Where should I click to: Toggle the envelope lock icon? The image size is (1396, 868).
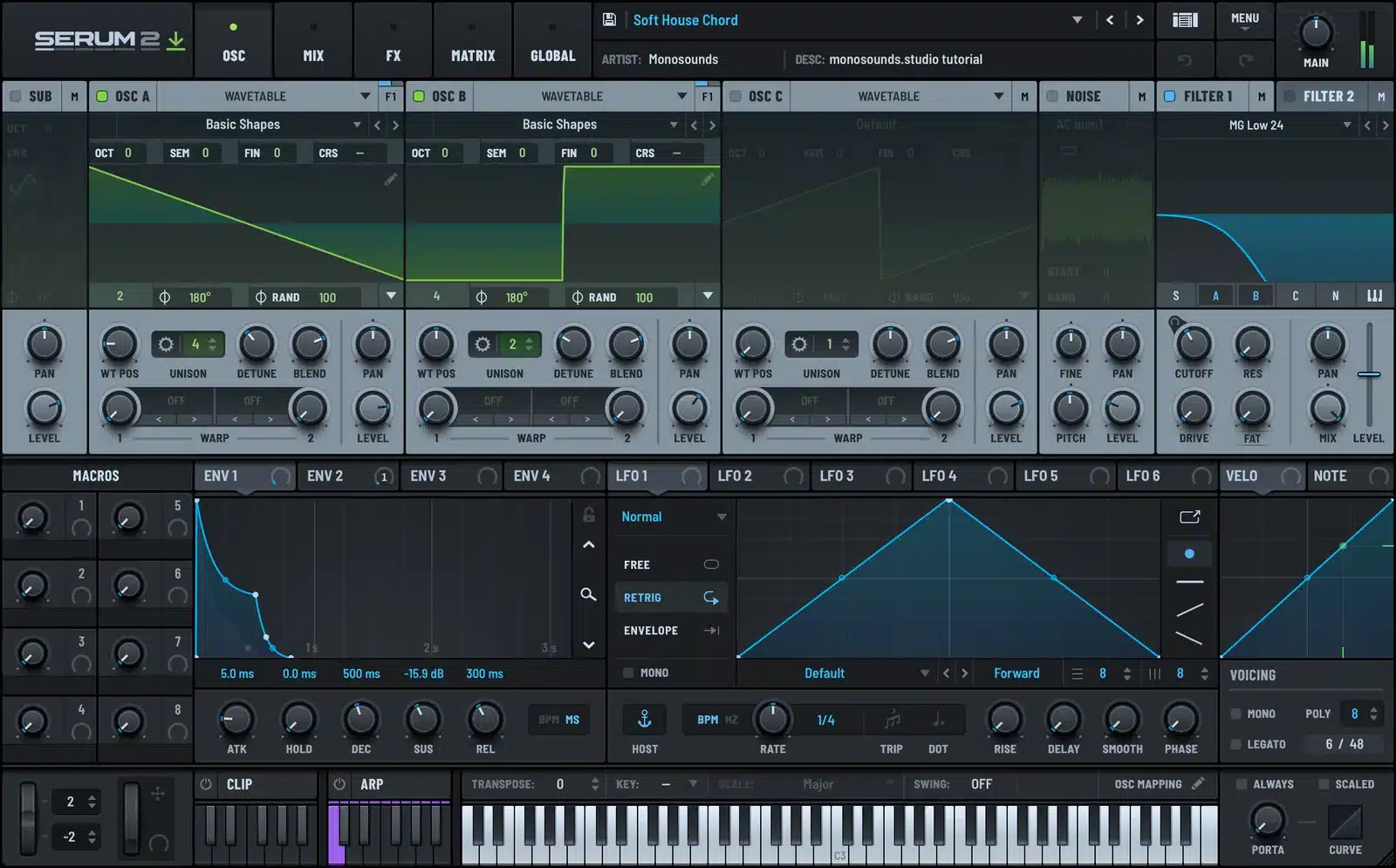[589, 515]
